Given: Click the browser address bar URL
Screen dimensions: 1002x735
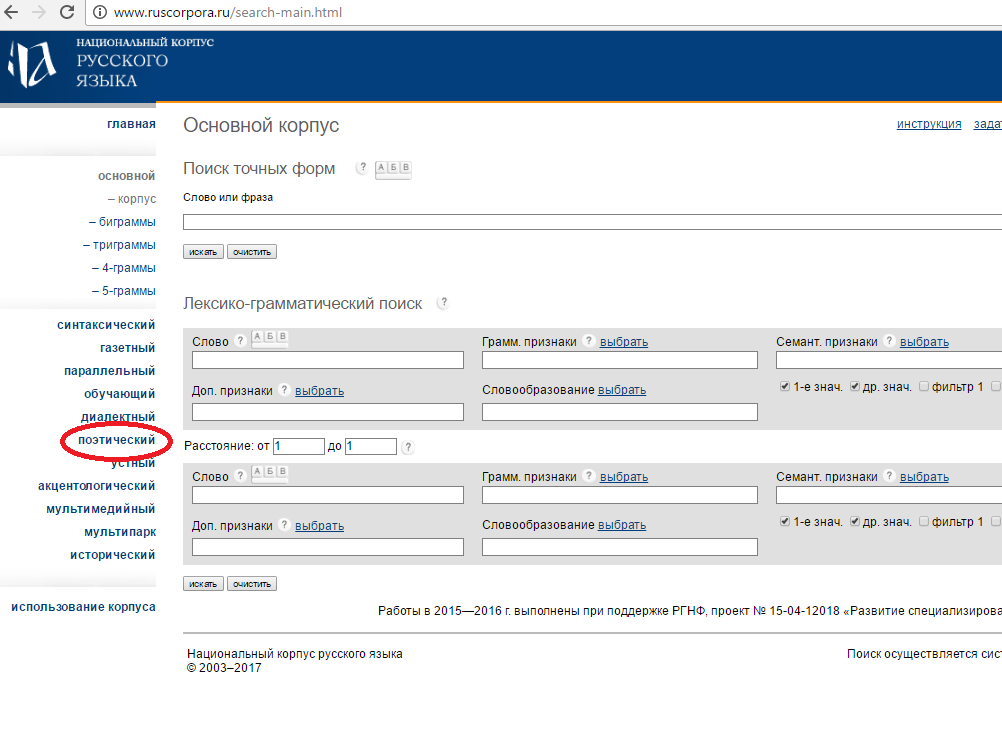Looking at the screenshot, I should point(227,12).
